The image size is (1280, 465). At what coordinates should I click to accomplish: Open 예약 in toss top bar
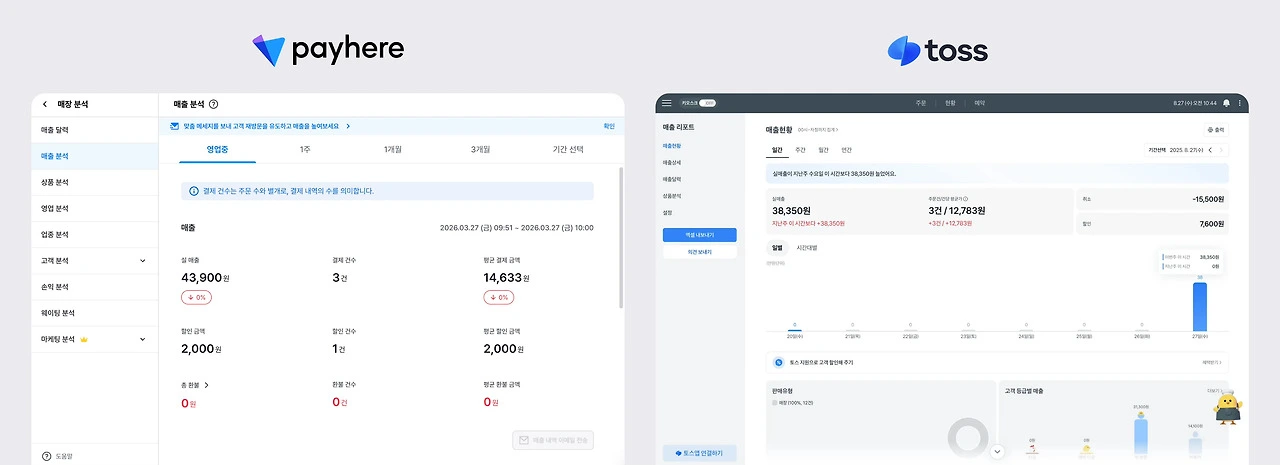(979, 103)
